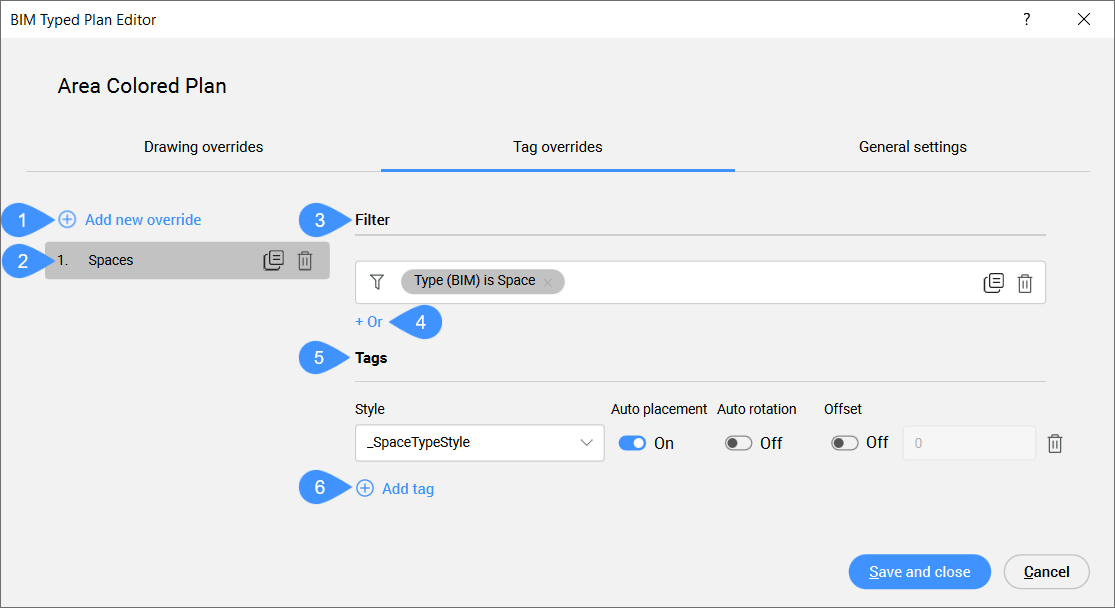Screen dimensions: 1115x608
Task: Remove the Type (BIM) is Space chip
Action: tap(548, 282)
